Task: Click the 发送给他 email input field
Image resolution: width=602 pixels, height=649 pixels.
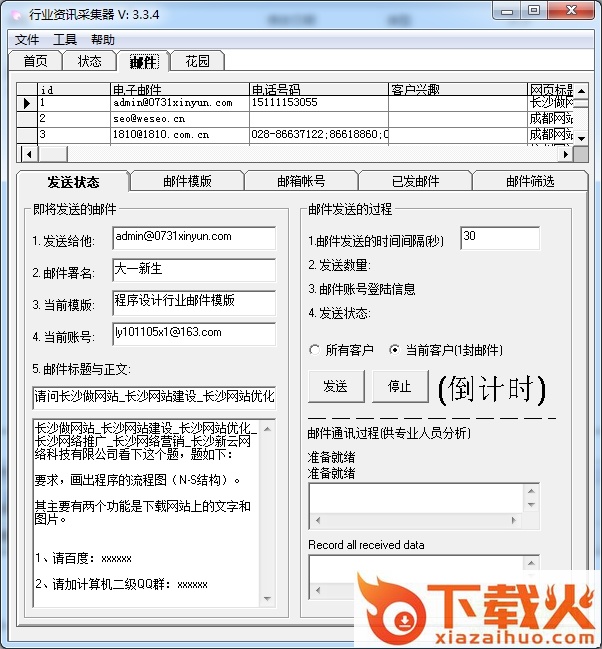Action: click(194, 238)
